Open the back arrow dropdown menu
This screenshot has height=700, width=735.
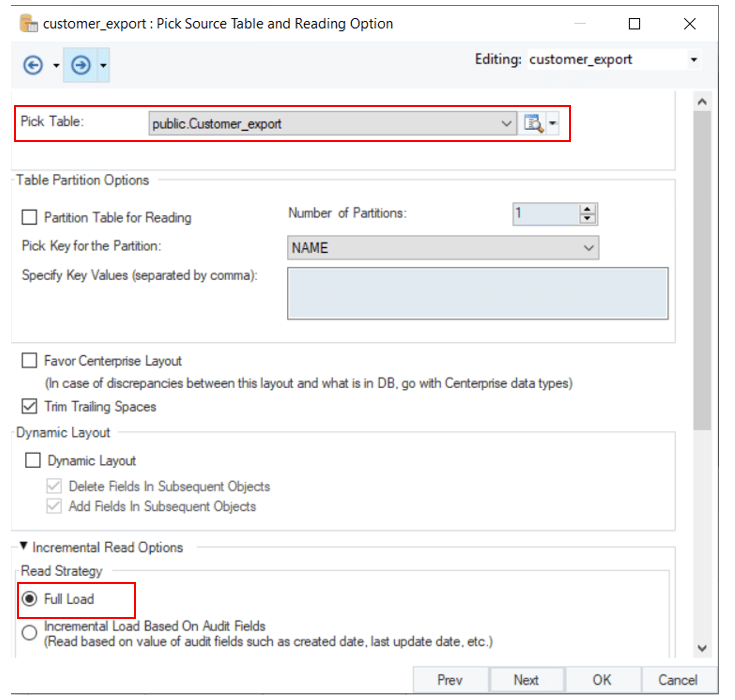coord(56,65)
